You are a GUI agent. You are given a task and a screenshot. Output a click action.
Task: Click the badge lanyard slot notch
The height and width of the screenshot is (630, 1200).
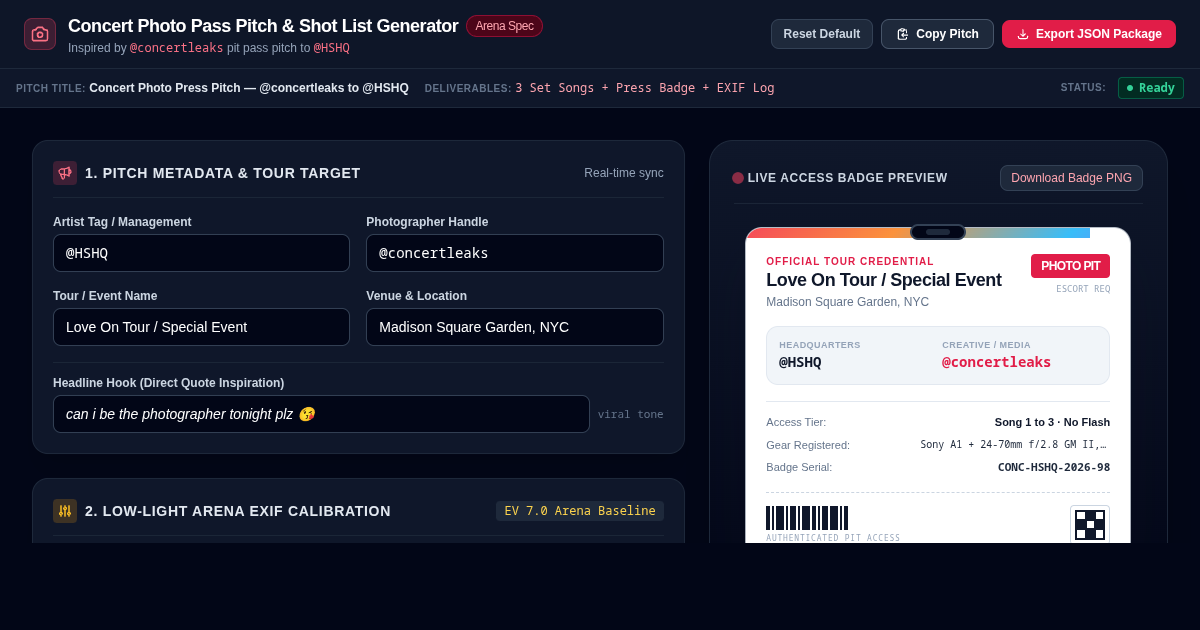pos(938,232)
